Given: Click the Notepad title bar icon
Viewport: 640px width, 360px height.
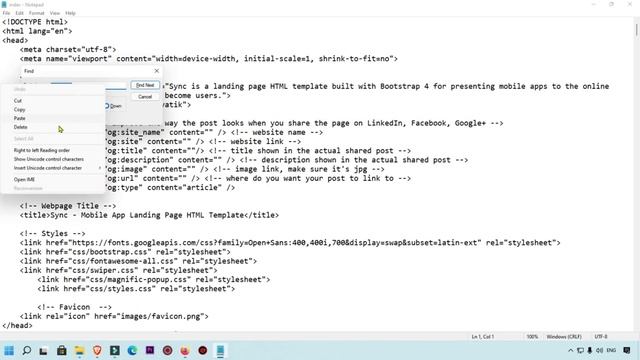Looking at the screenshot, I should (4, 4).
